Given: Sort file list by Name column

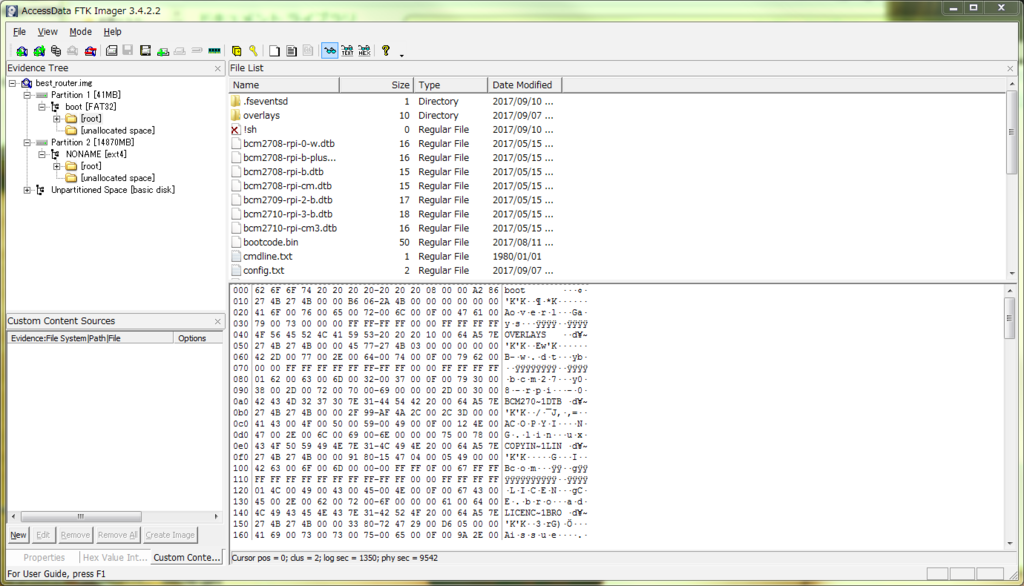Looking at the screenshot, I should tap(284, 85).
